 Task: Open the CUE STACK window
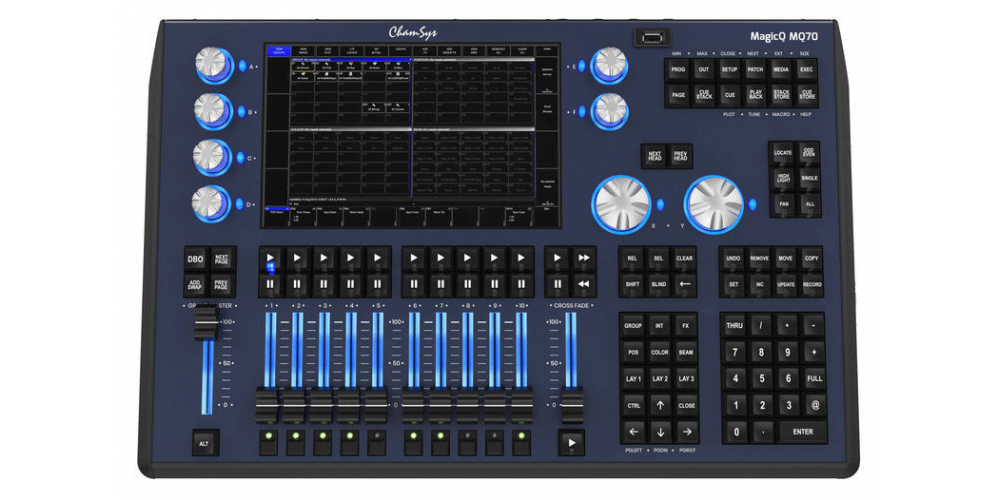(703, 95)
